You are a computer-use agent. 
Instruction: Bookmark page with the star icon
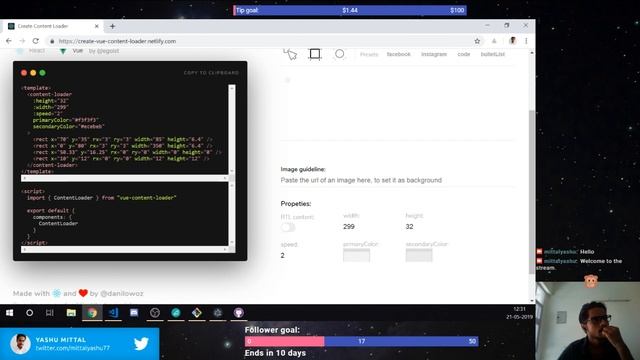[477, 41]
